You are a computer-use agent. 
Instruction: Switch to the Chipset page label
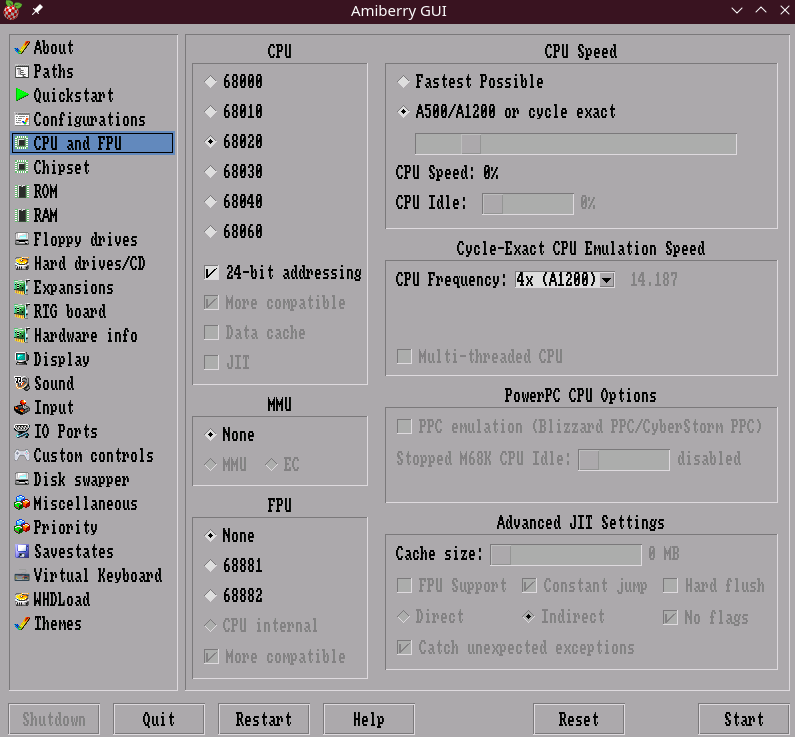[61, 167]
